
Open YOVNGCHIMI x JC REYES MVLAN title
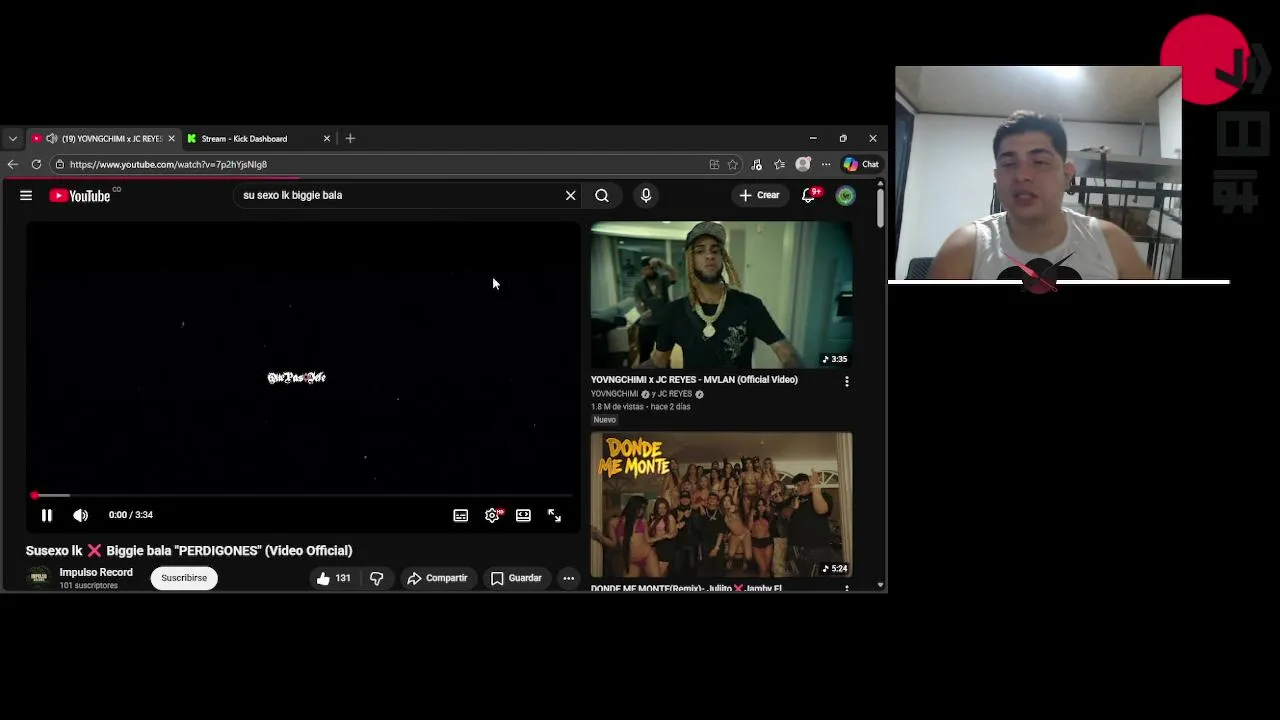(694, 380)
